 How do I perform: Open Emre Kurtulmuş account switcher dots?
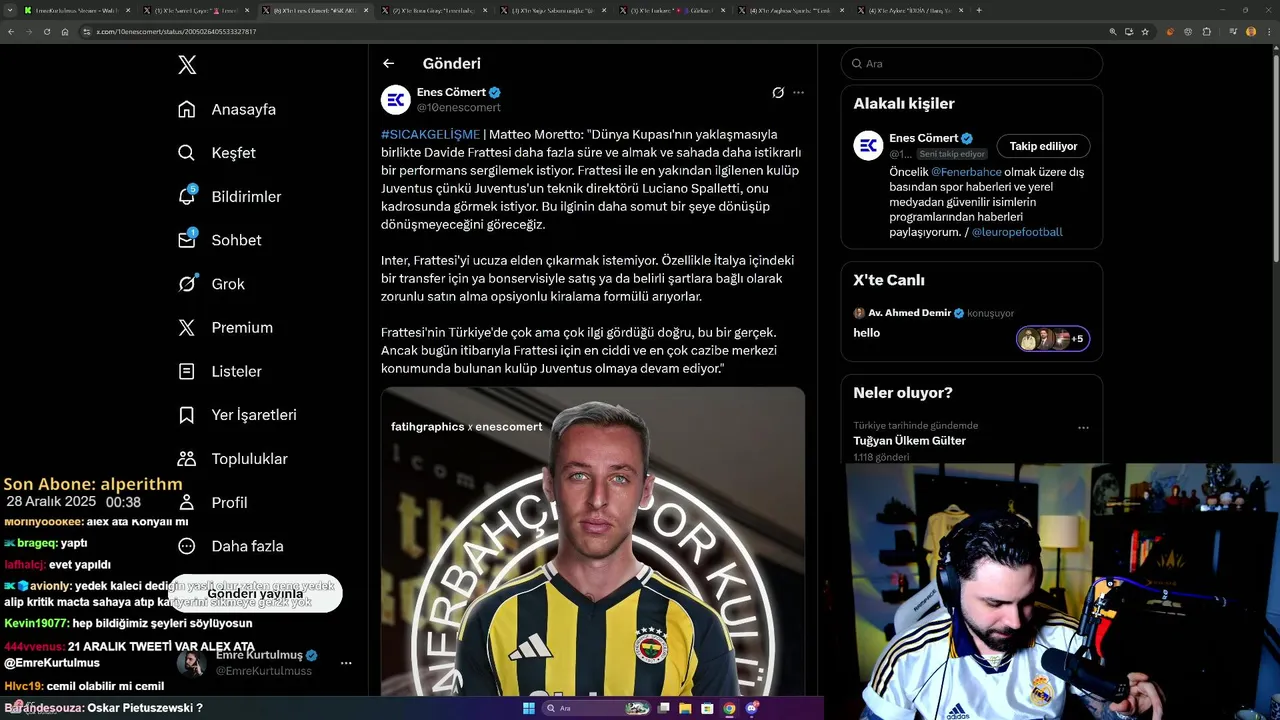pos(346,663)
